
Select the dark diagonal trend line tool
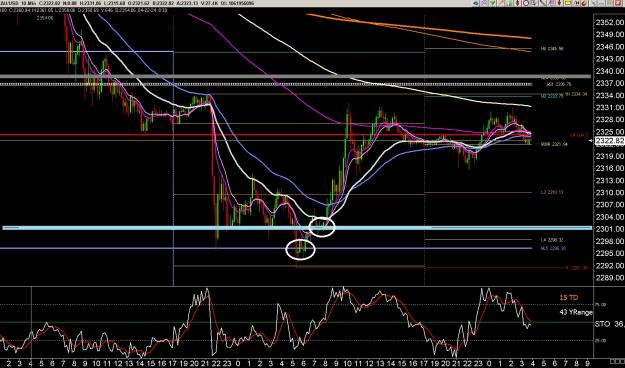click(543, 3)
